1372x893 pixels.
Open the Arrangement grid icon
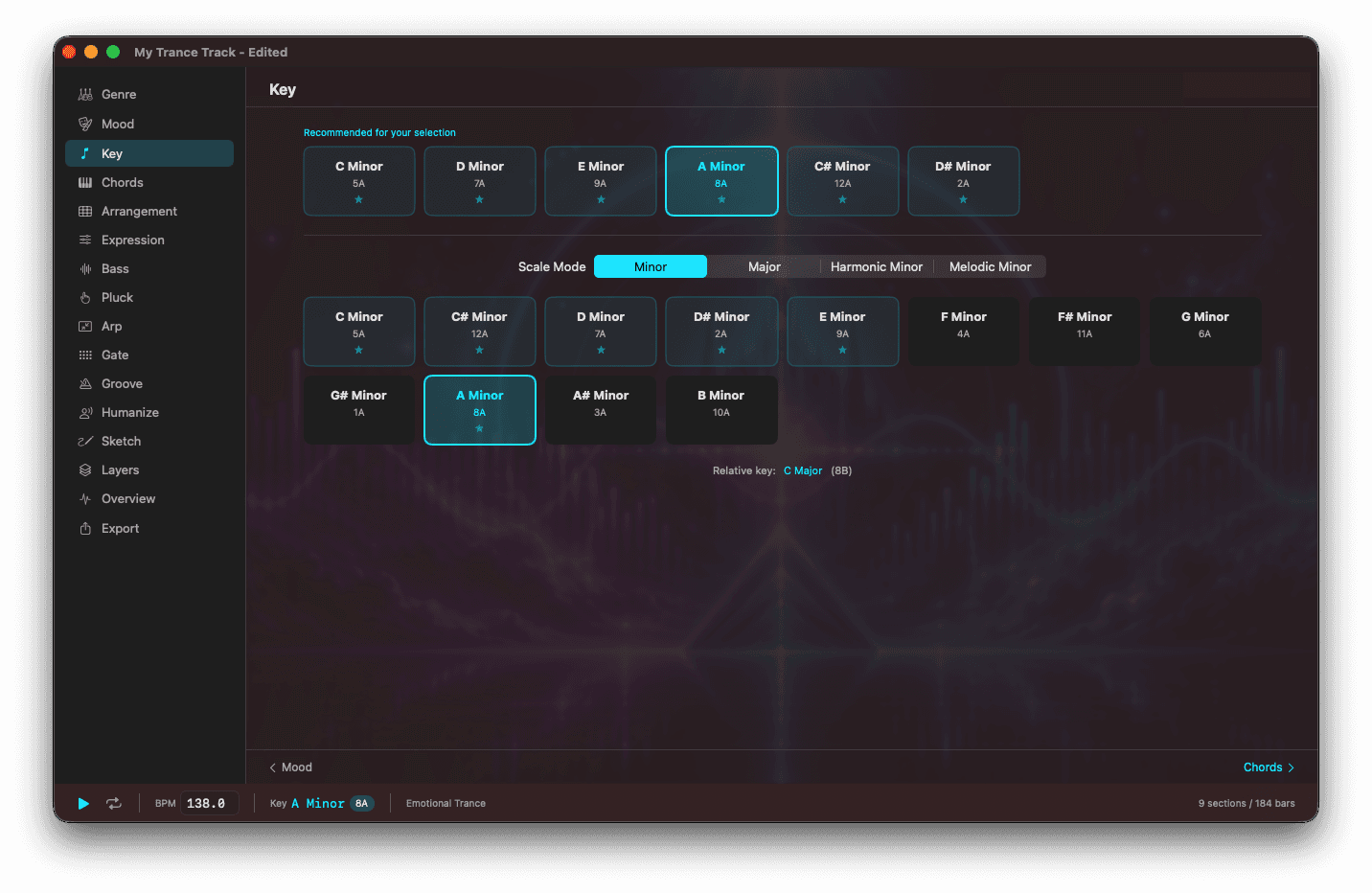[85, 211]
